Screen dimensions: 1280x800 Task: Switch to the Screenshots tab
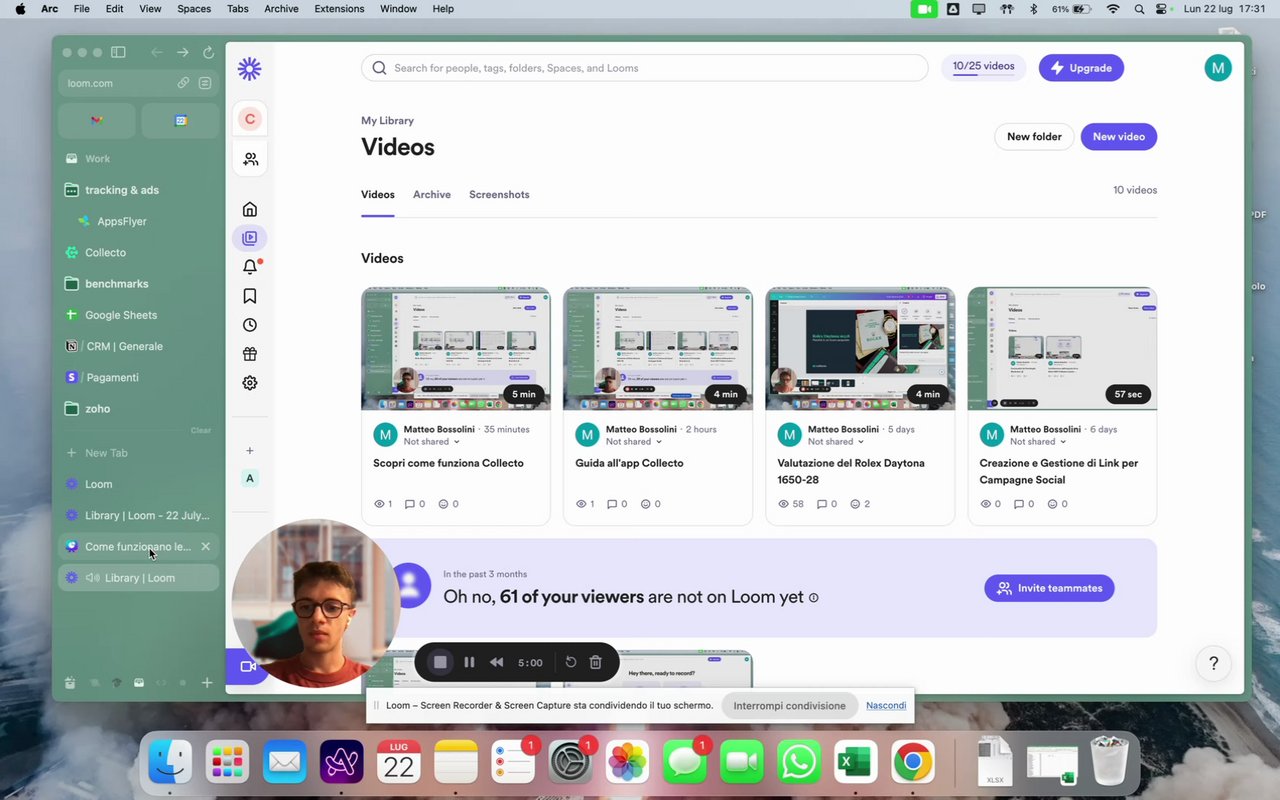[x=499, y=194]
